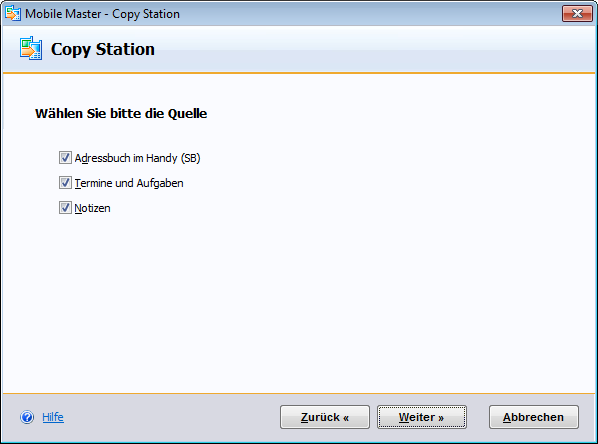598x444 pixels.
Task: Toggle Termine und Aufgaben checkbox
Action: [x=65, y=183]
